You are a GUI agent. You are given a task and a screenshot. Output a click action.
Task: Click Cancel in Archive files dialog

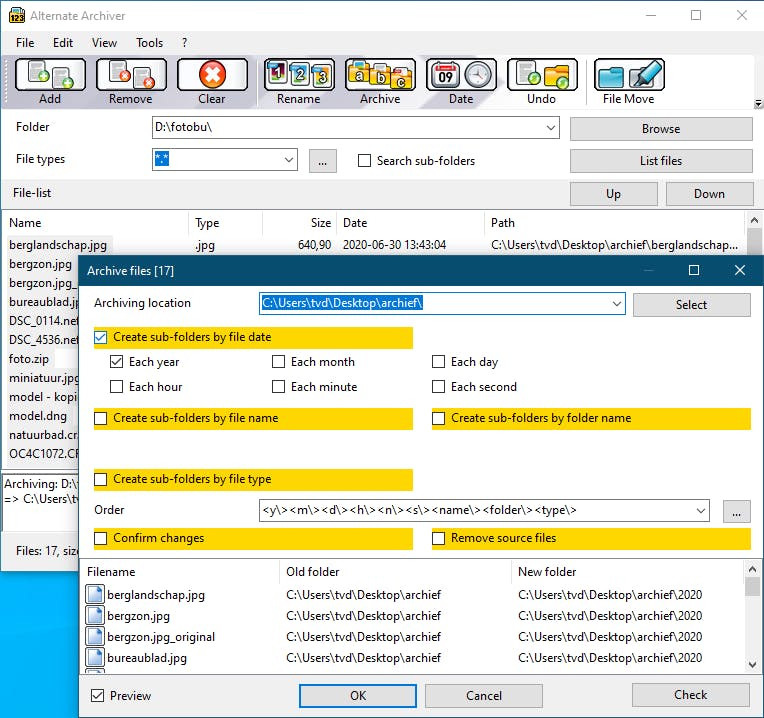(484, 696)
